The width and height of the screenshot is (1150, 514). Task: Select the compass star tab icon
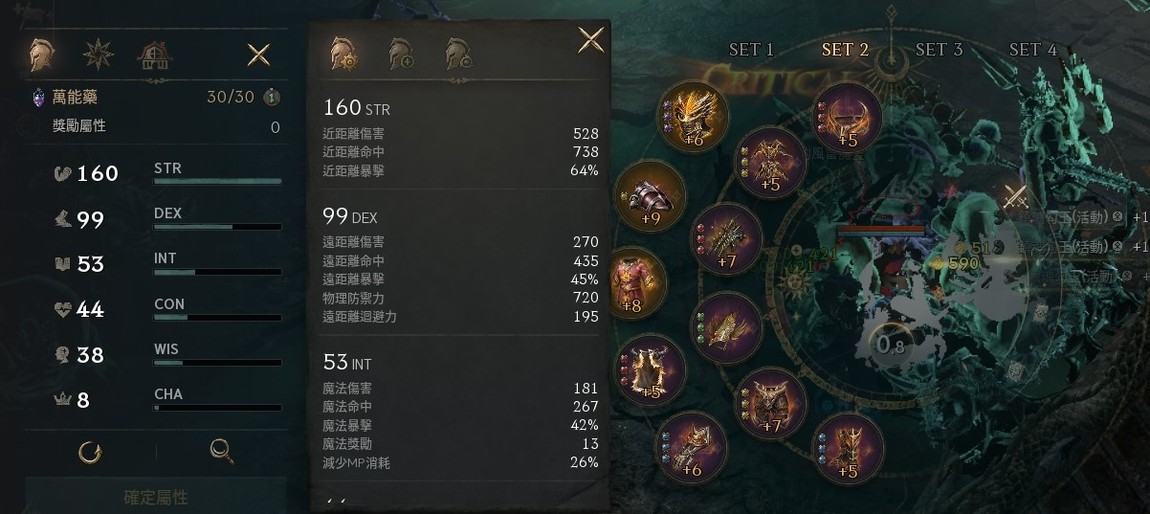click(98, 54)
